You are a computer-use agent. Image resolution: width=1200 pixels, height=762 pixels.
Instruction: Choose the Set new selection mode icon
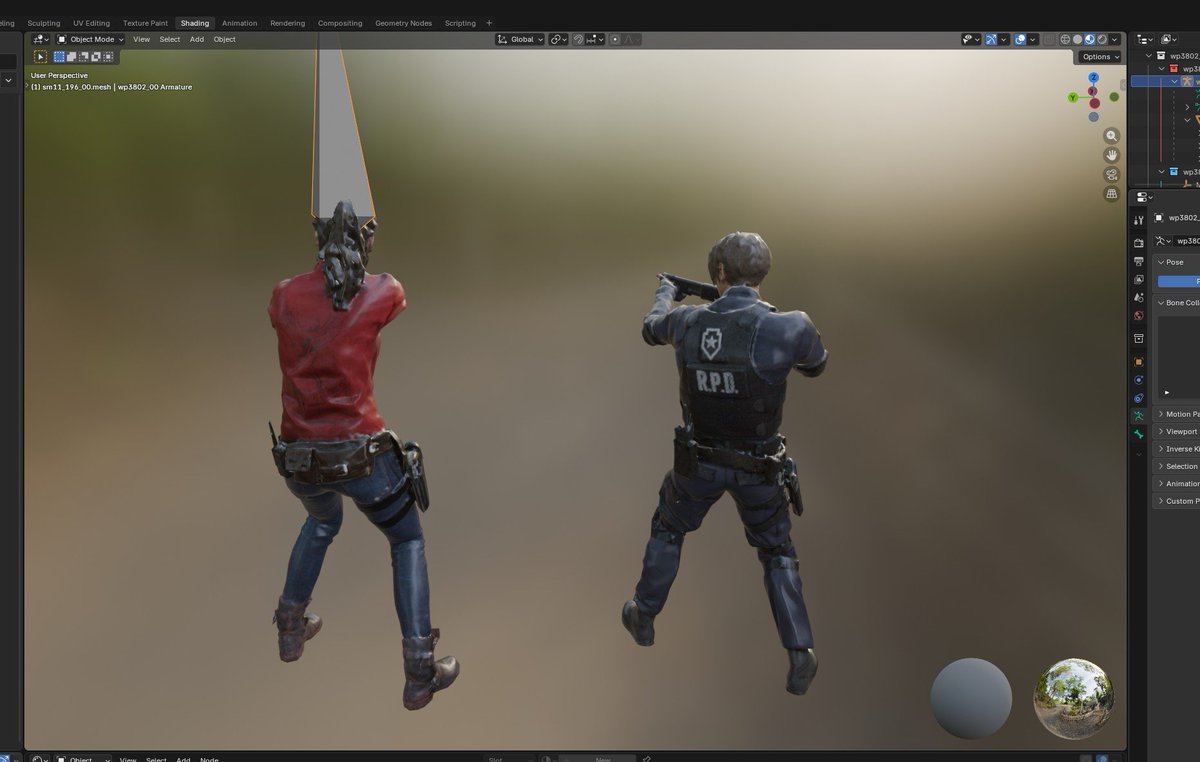click(59, 57)
